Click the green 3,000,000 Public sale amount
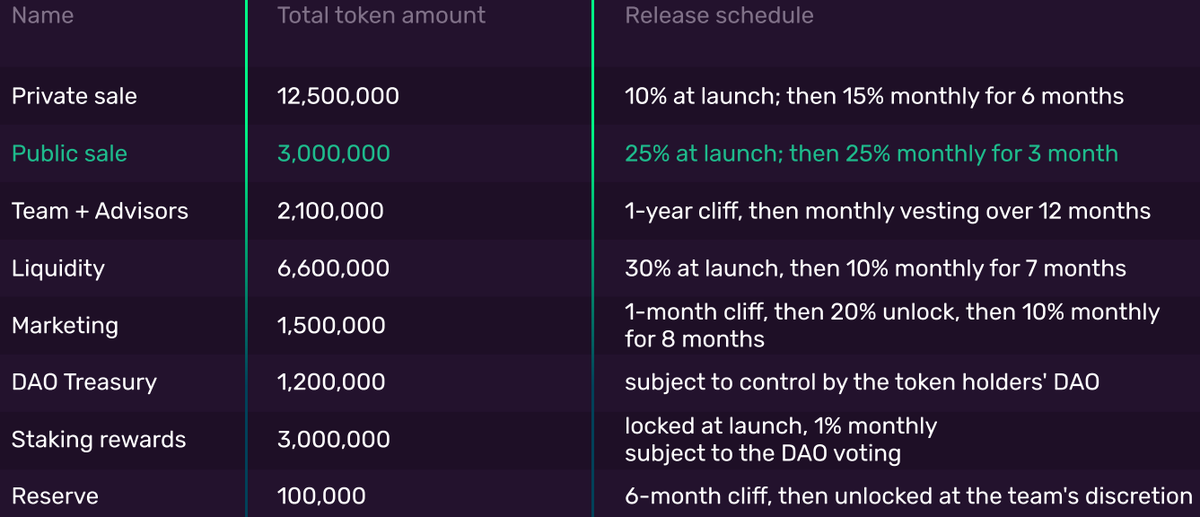The image size is (1200, 517). [x=333, y=154]
